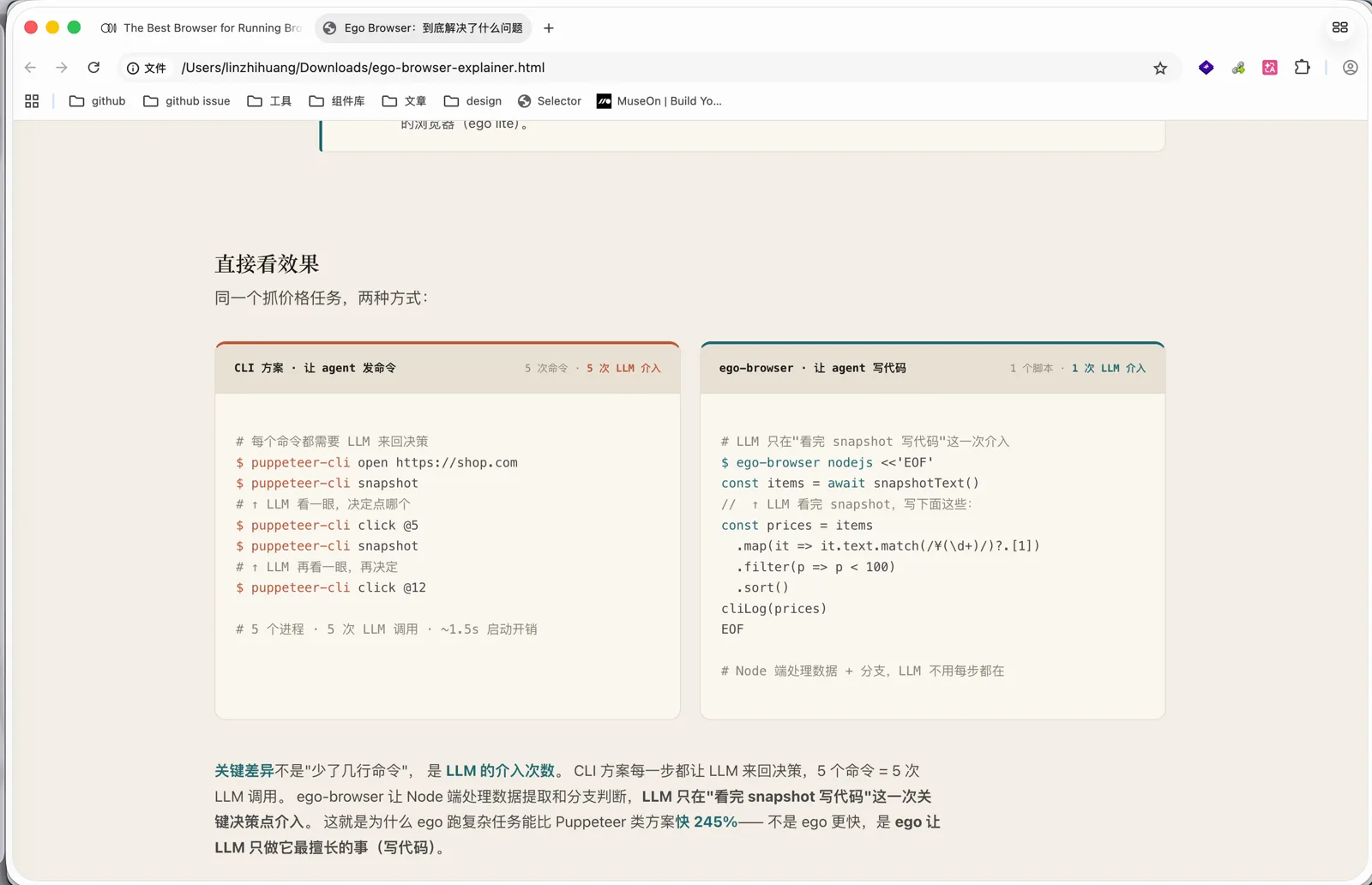1372x885 pixels.
Task: Click the LLM 看一眼，决定点哪个 comment
Action: click(323, 504)
